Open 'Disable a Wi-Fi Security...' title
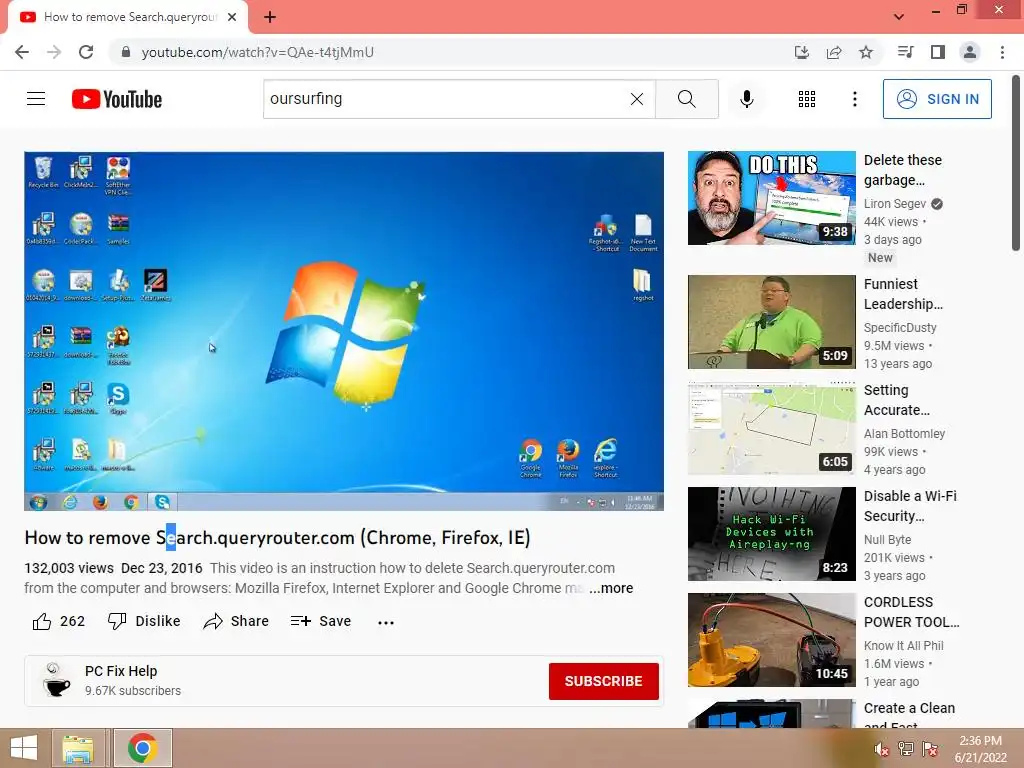Image resolution: width=1024 pixels, height=768 pixels. (910, 505)
